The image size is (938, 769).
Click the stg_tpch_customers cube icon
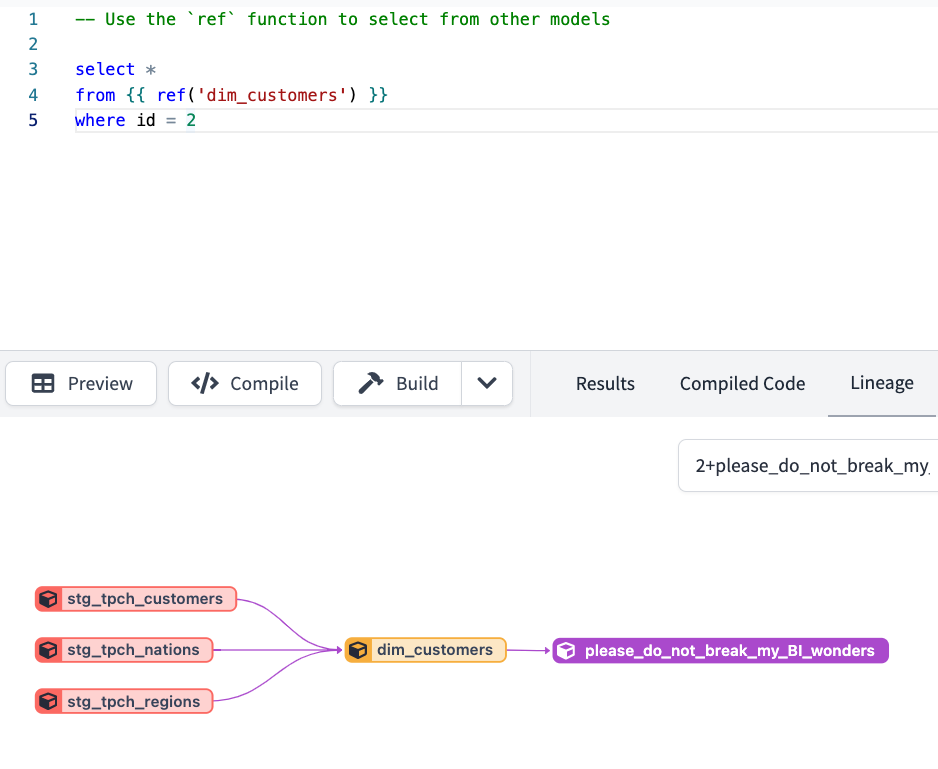(48, 599)
